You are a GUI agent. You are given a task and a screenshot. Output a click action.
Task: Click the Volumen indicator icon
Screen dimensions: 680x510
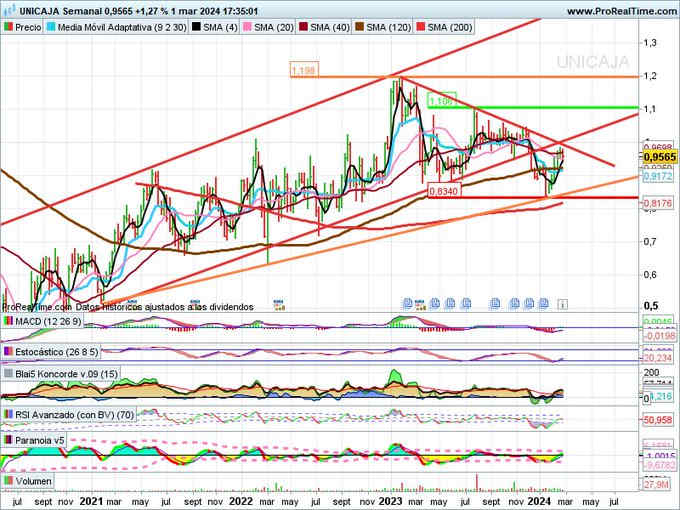tap(8, 481)
